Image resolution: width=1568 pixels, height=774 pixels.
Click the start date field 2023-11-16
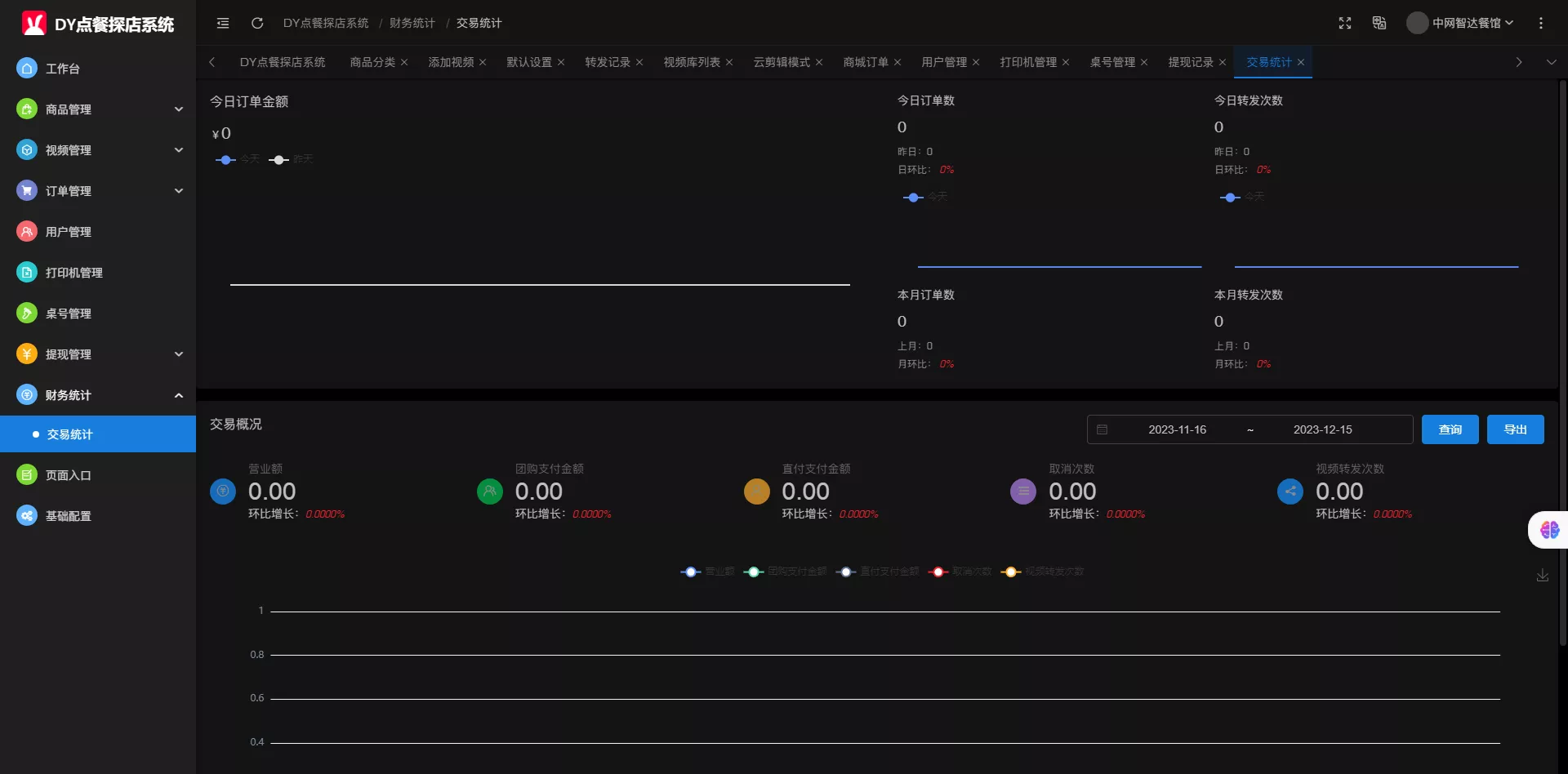(x=1177, y=429)
